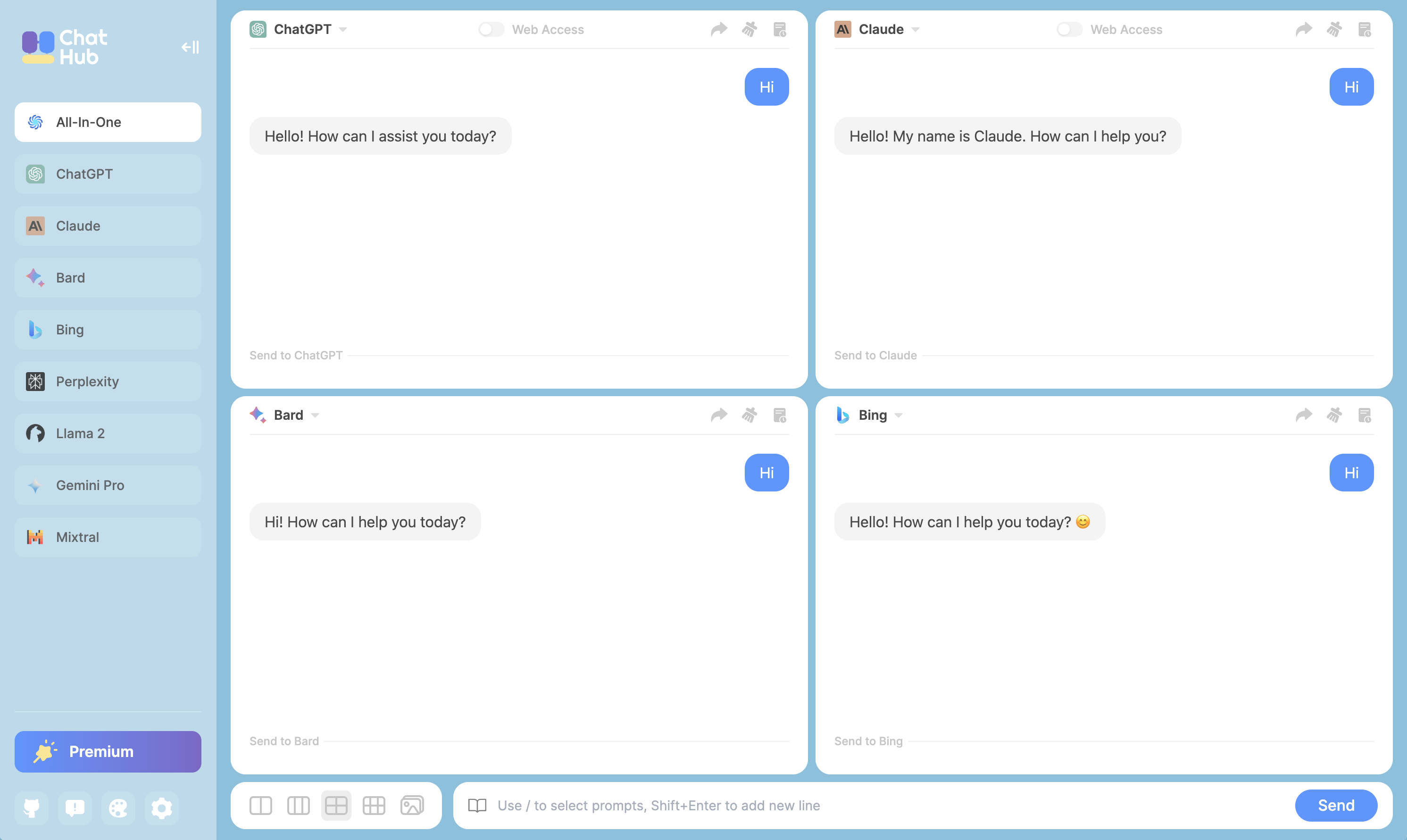Select All-In-One menu item
Image resolution: width=1407 pixels, height=840 pixels.
[x=108, y=122]
